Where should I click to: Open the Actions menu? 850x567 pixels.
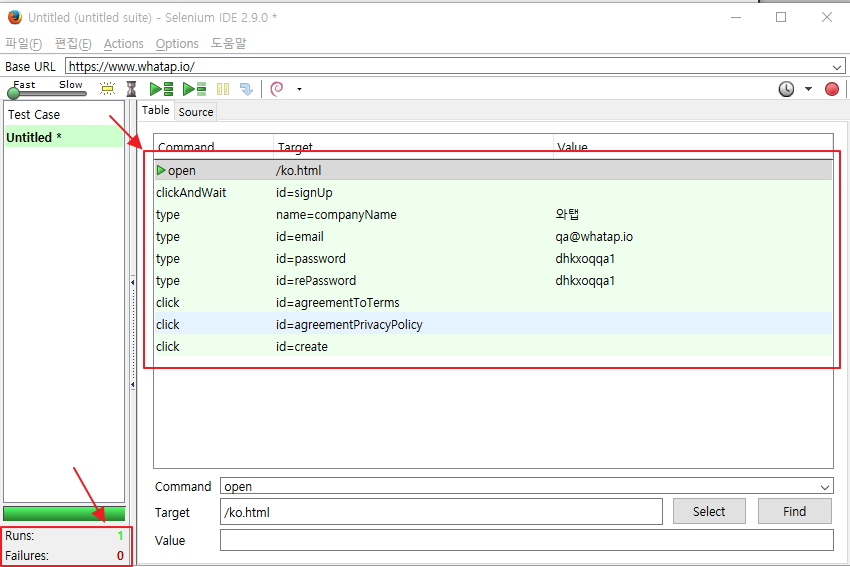(124, 43)
